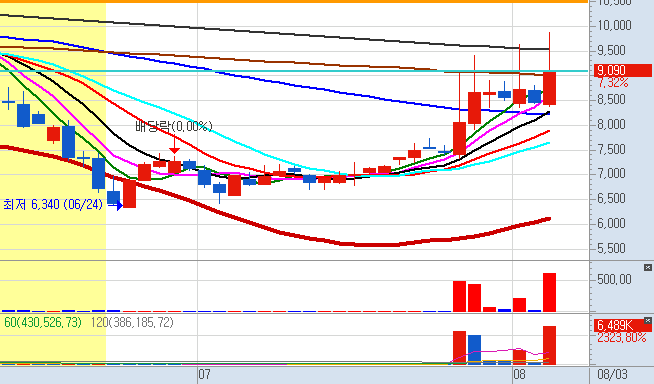The image size is (654, 384).
Task: Click the 08/03 date label
Action: [612, 374]
